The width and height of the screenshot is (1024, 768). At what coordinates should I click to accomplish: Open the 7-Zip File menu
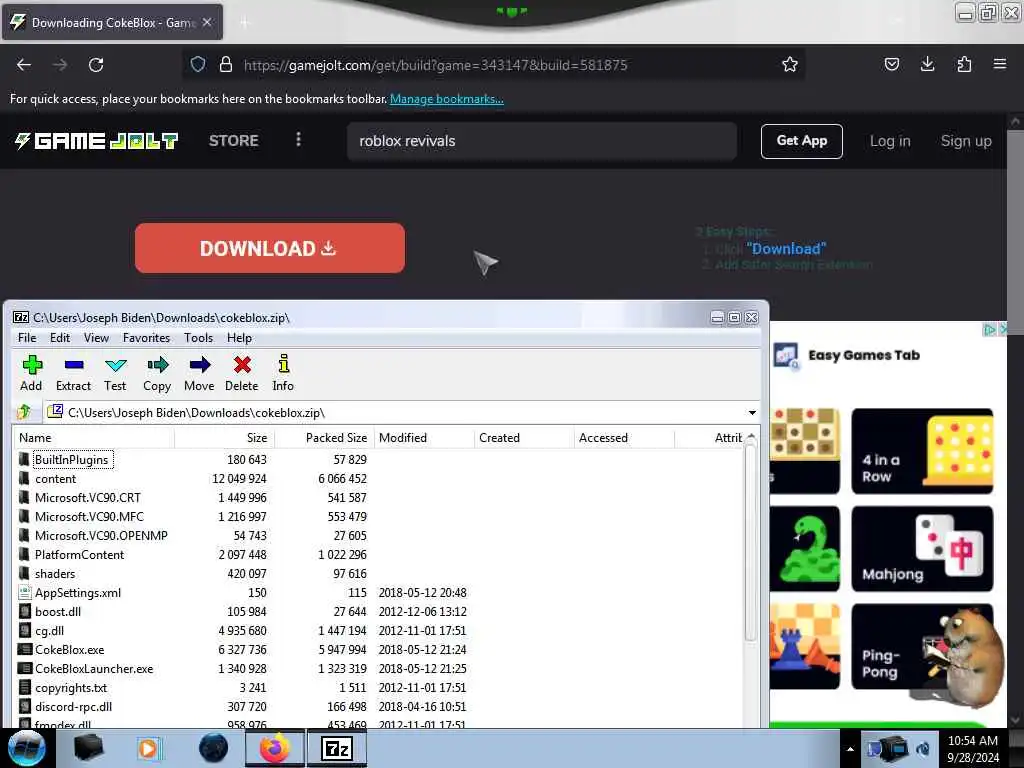click(27, 338)
